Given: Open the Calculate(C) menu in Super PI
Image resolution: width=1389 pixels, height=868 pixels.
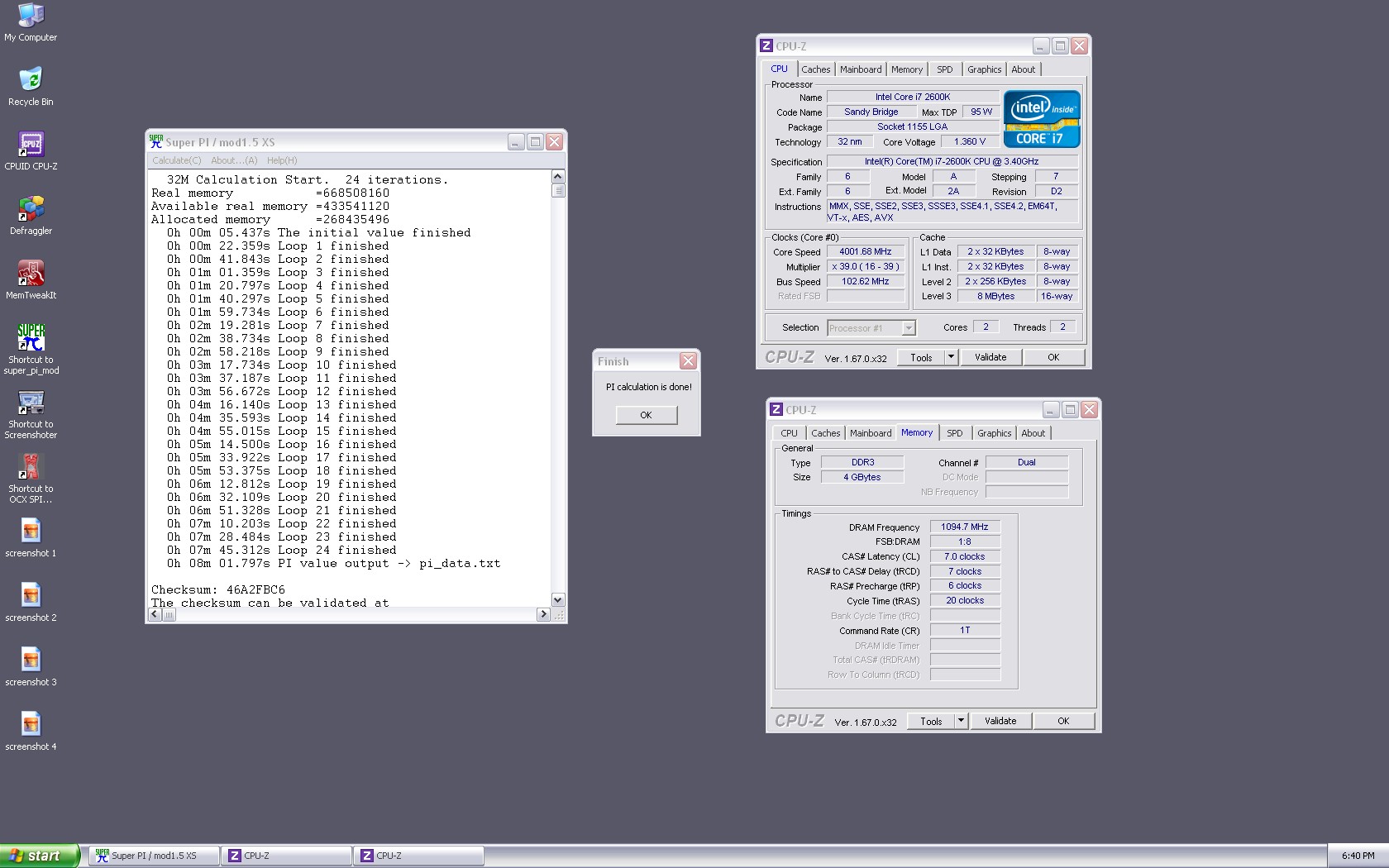Looking at the screenshot, I should 177,160.
